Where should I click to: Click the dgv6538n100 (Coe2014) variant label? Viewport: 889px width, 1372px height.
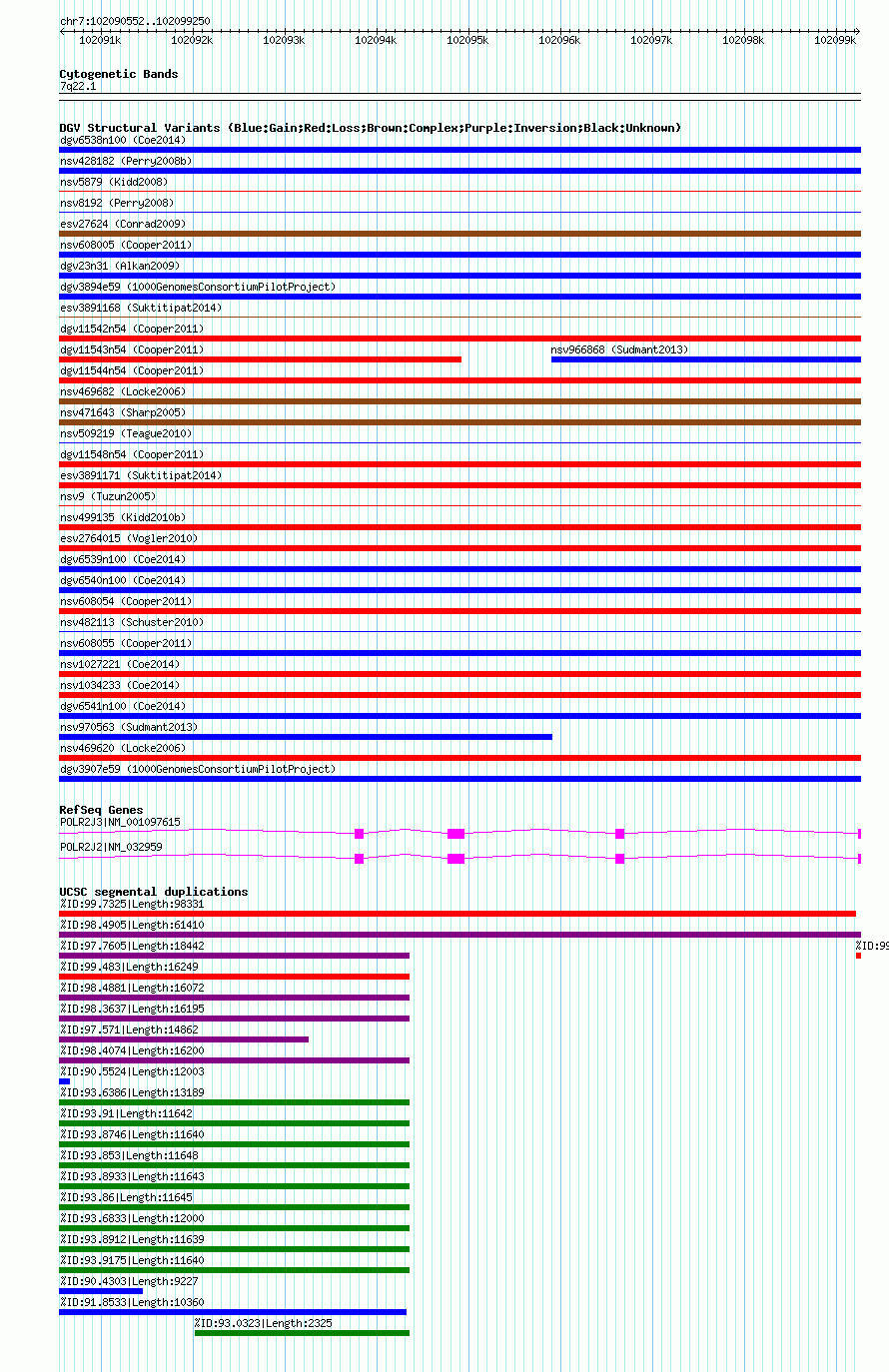point(123,140)
